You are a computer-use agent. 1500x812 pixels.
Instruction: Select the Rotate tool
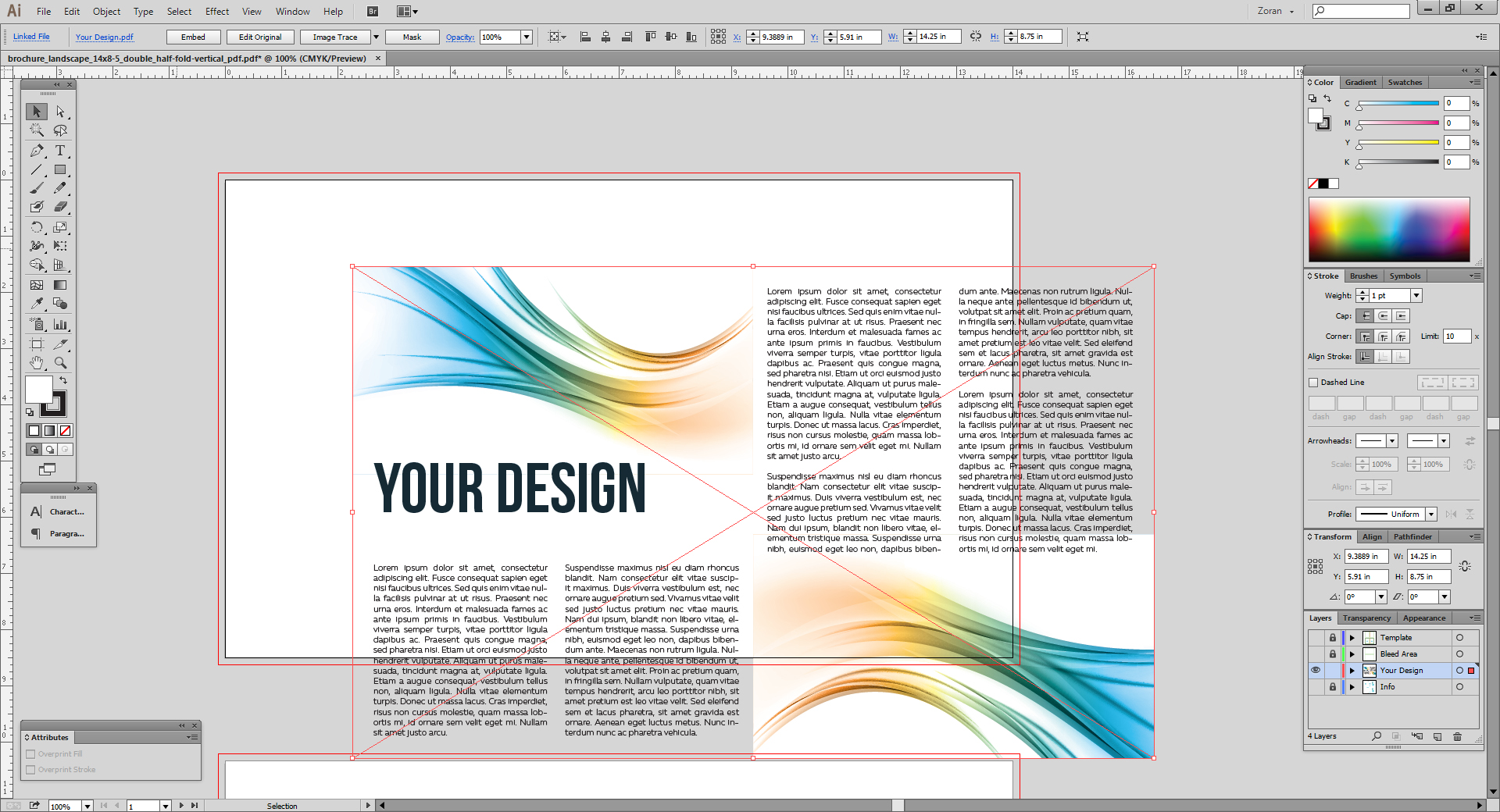[x=36, y=227]
